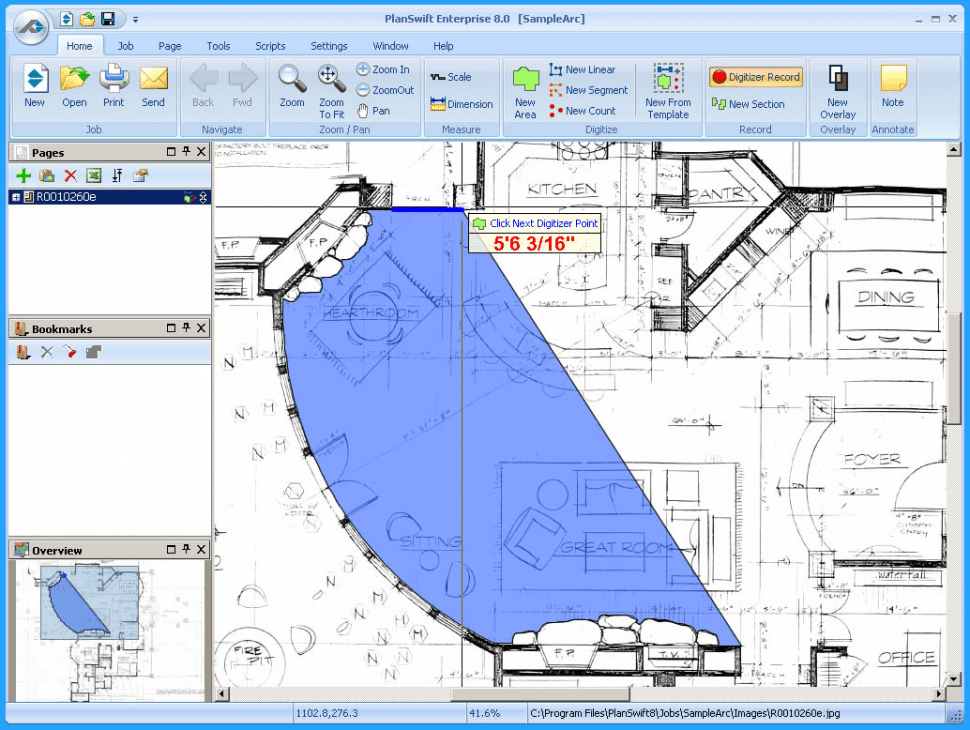Click zoom percentage 41.6% in status bar
970x730 pixels.
point(484,713)
